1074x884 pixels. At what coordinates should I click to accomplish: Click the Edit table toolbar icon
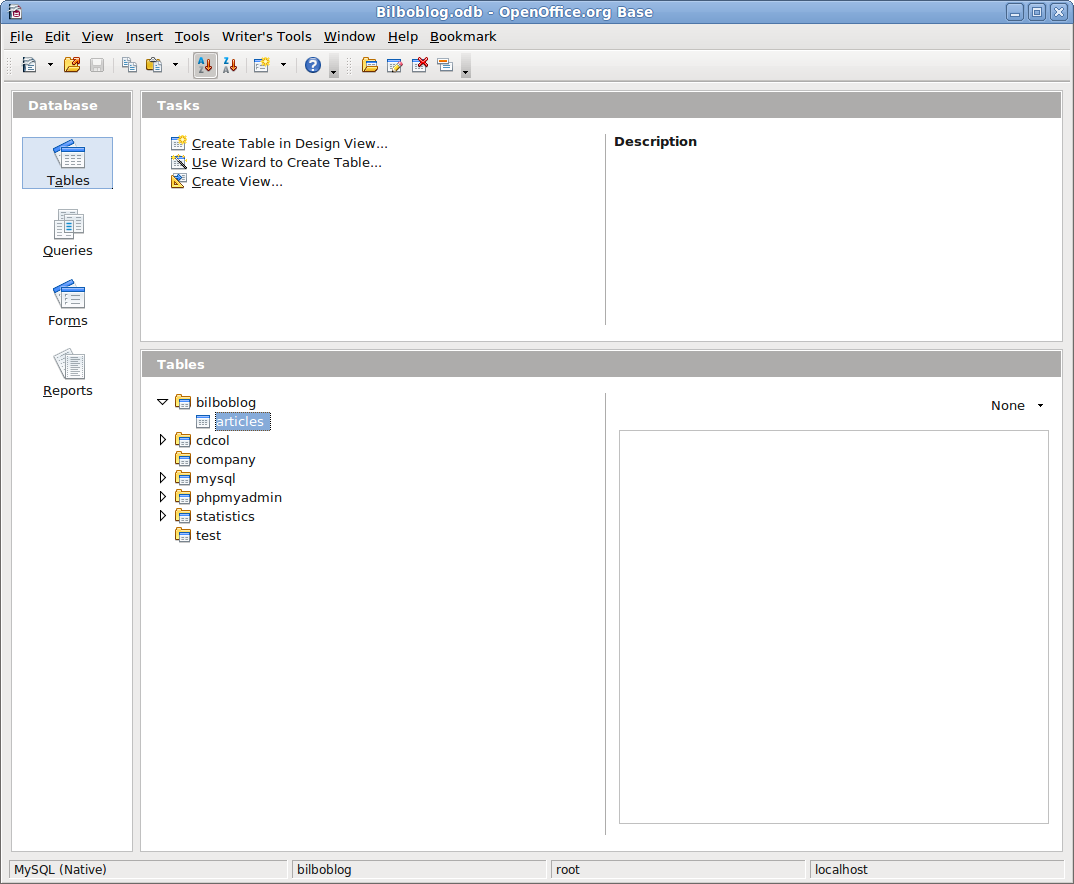[x=395, y=65]
